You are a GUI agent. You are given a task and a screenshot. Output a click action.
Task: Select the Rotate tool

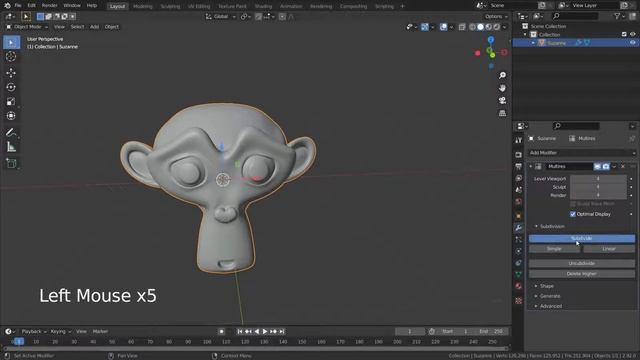11,87
